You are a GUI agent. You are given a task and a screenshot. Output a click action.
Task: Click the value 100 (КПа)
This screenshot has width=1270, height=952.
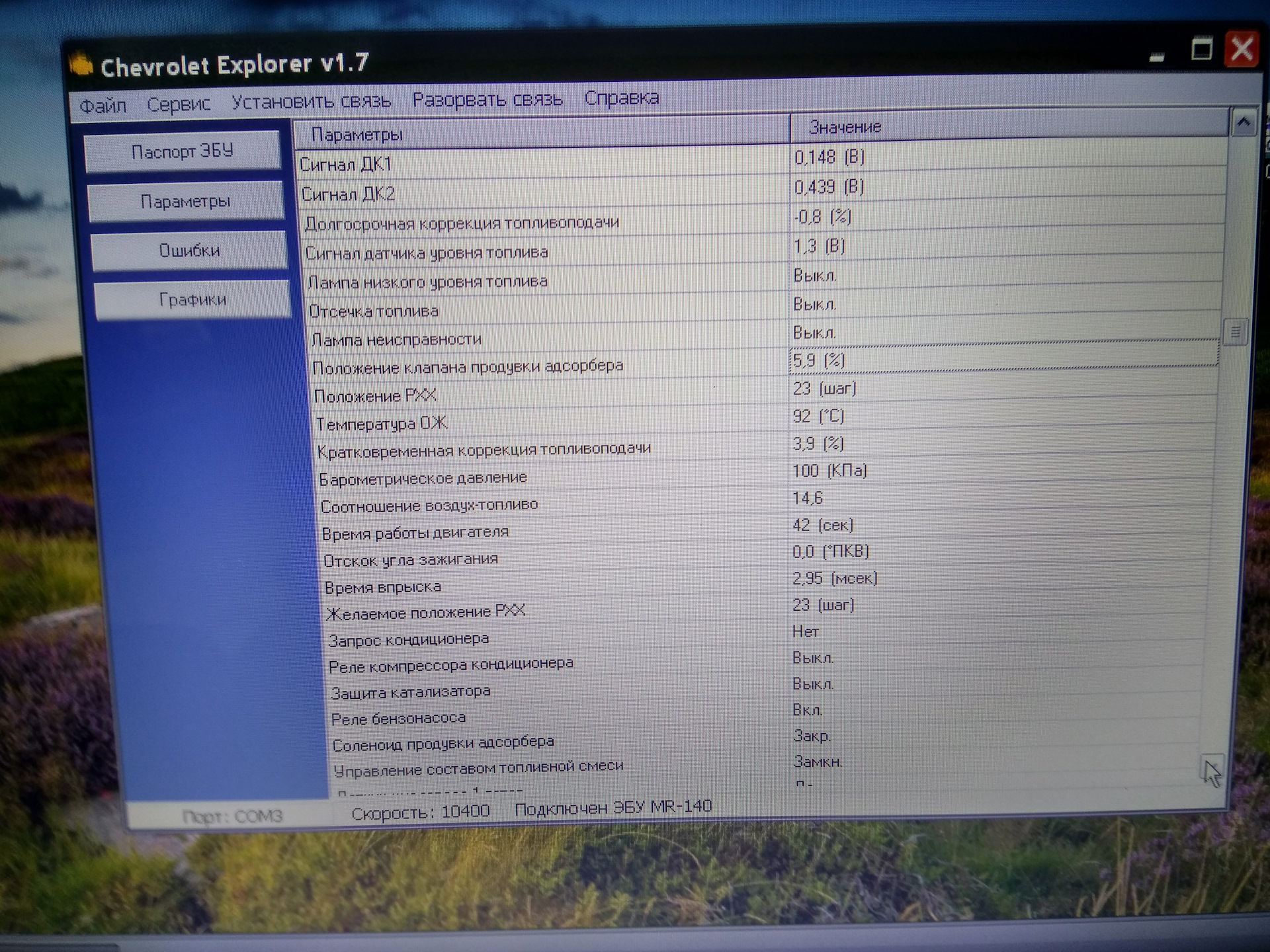pyautogui.click(x=829, y=471)
